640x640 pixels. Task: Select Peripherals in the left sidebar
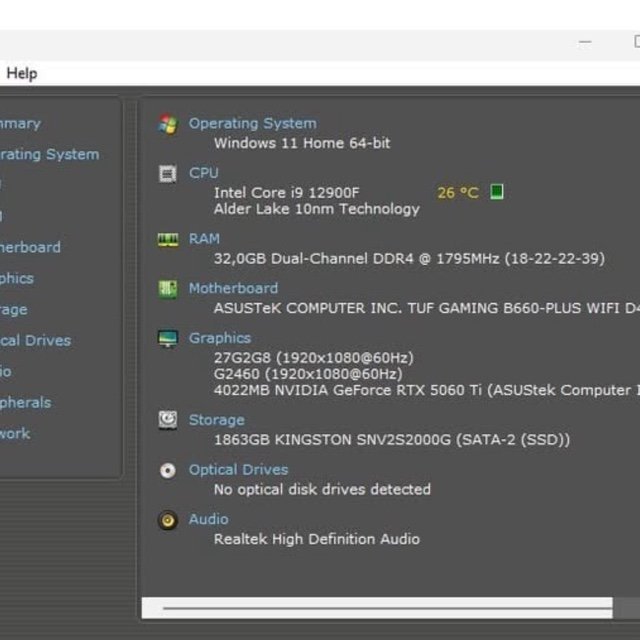[x=25, y=402]
